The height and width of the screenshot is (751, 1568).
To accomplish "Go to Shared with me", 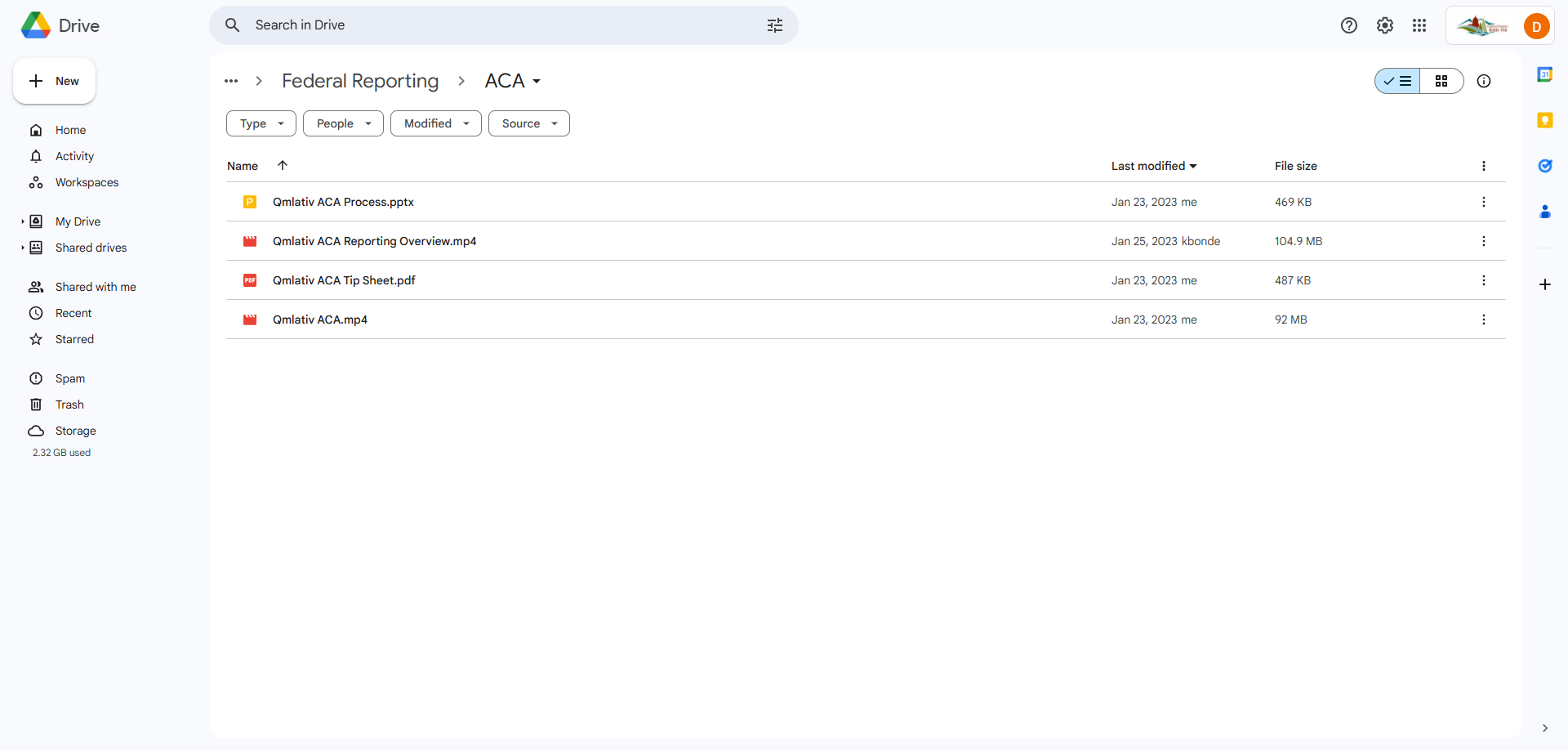I will tap(96, 287).
